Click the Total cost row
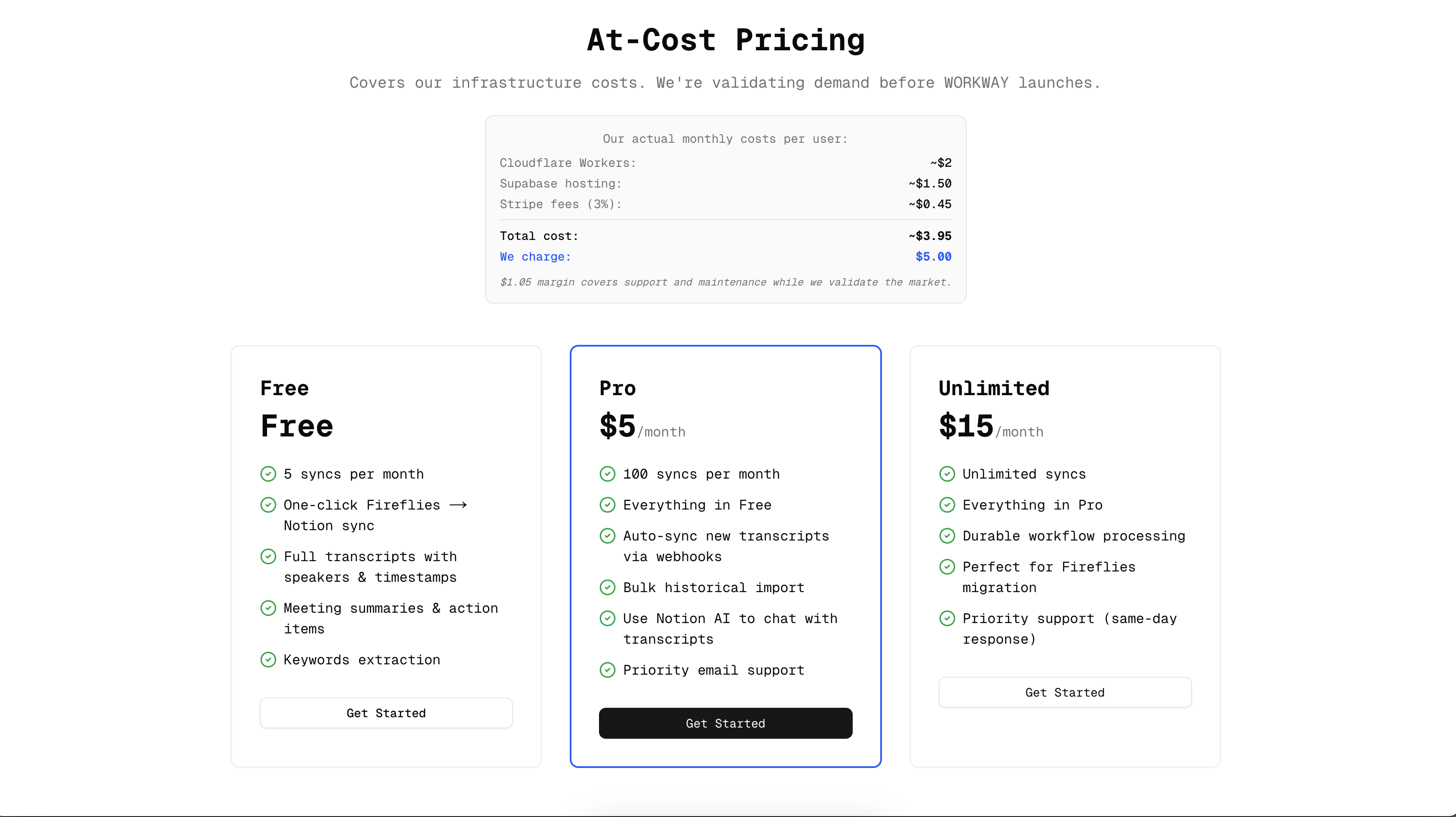Image resolution: width=1456 pixels, height=817 pixels. [x=726, y=236]
